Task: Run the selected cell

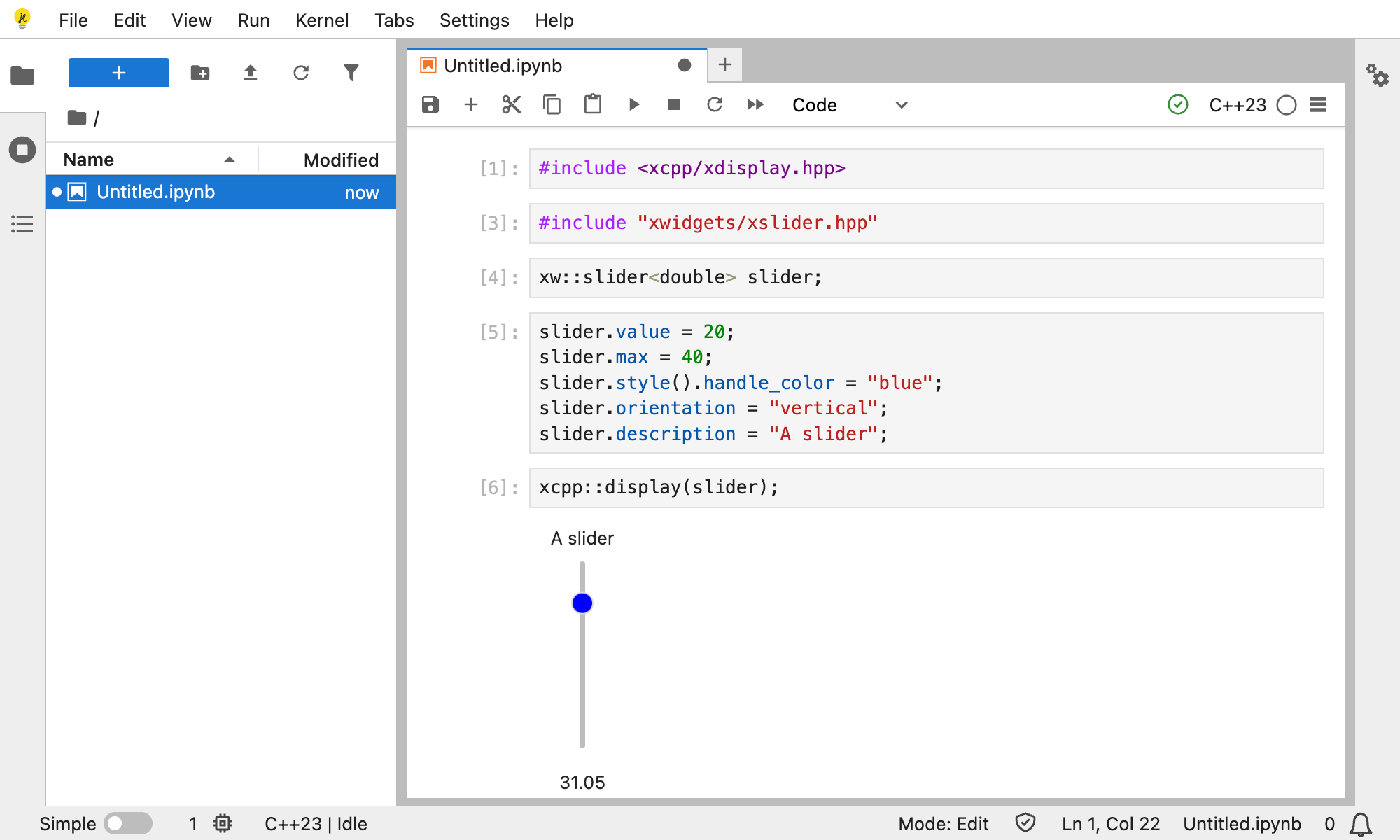Action: click(633, 104)
